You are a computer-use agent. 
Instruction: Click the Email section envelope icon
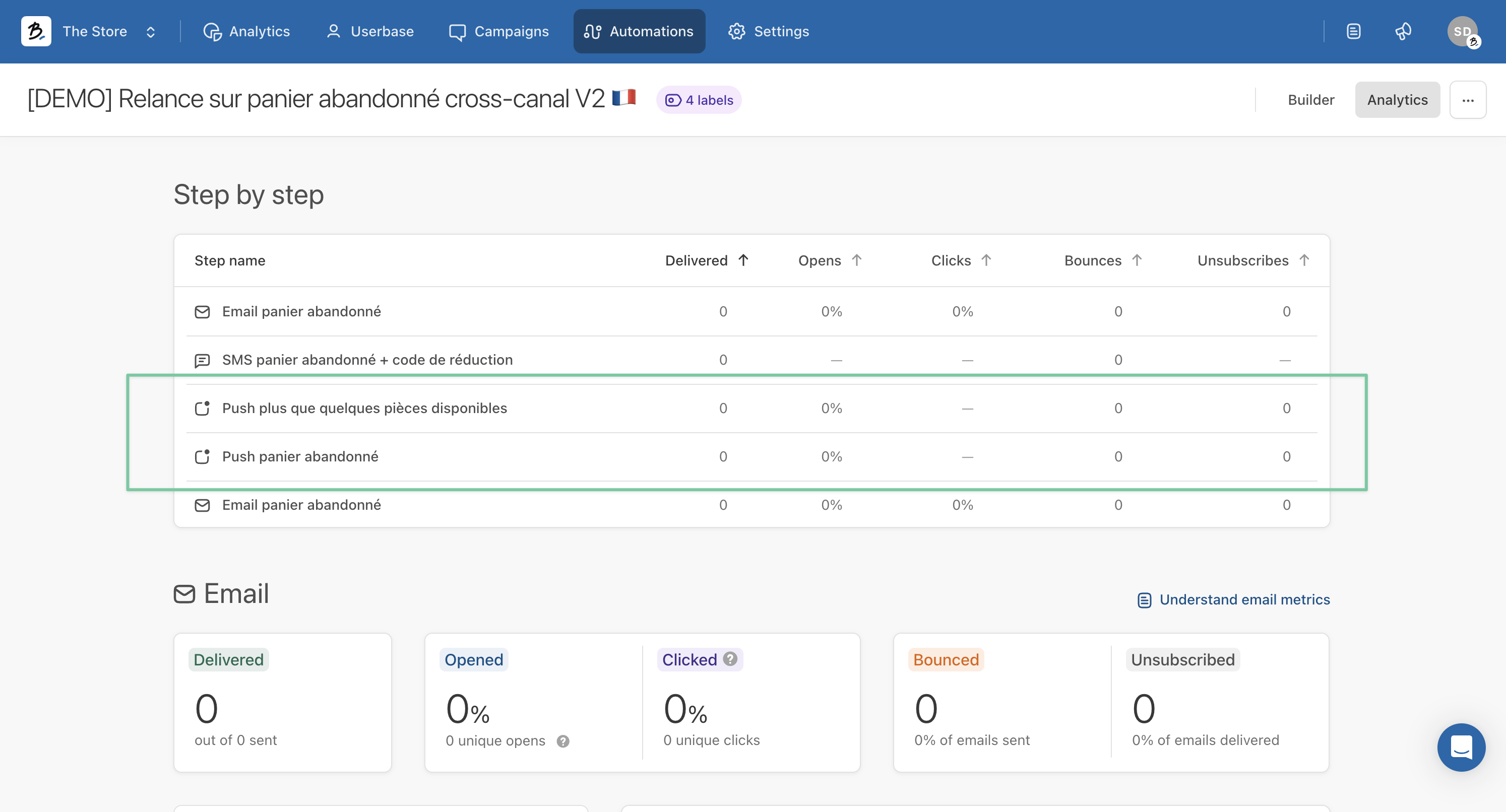point(184,594)
